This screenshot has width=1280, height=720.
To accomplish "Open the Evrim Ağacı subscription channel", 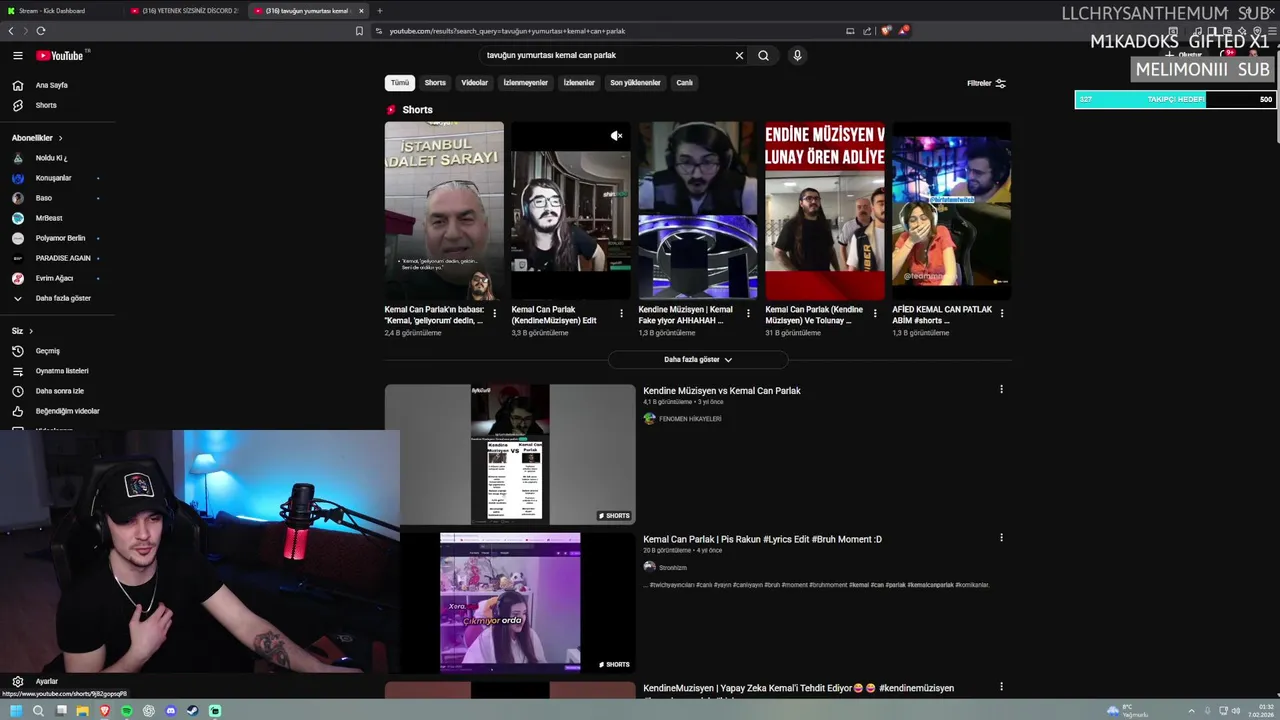I will coord(58,278).
